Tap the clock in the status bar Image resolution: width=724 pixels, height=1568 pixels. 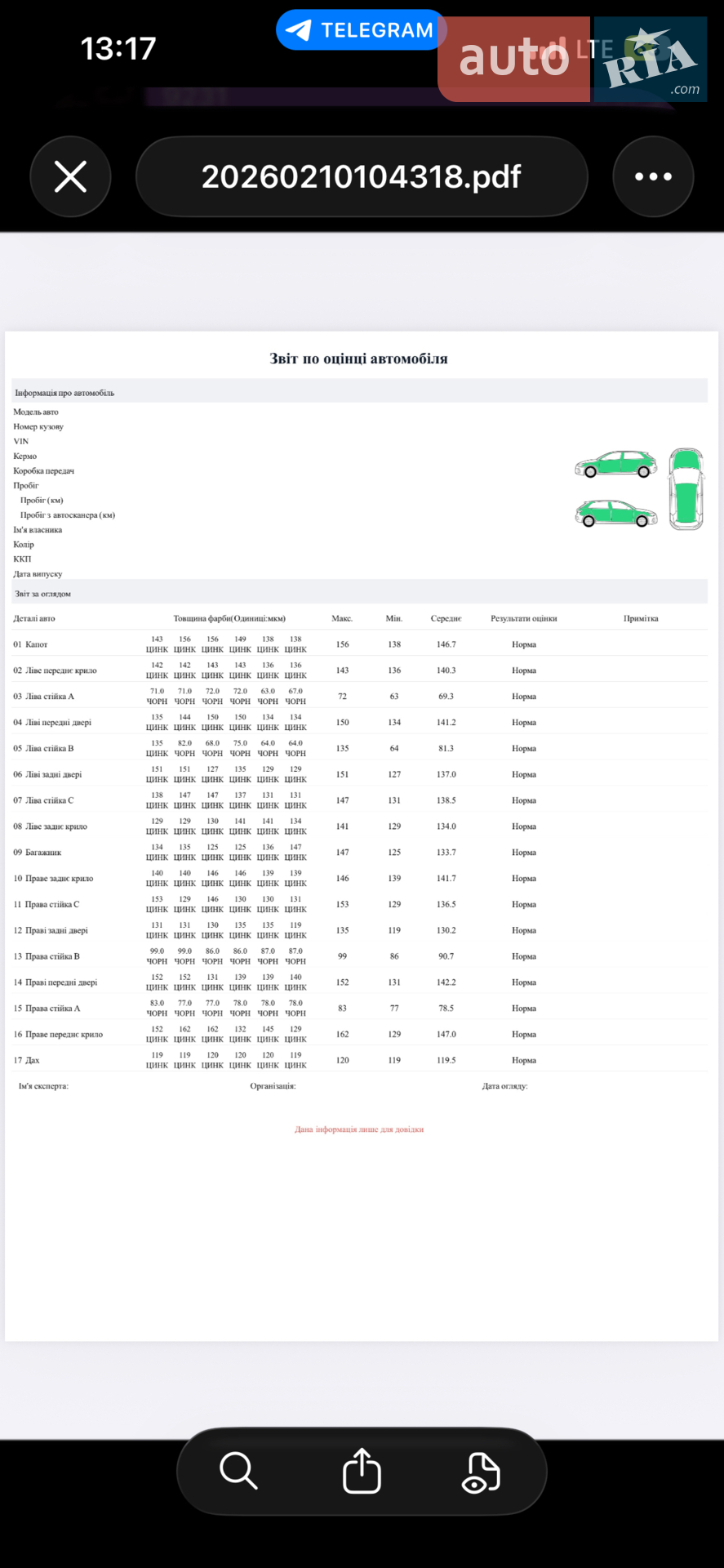(118, 48)
